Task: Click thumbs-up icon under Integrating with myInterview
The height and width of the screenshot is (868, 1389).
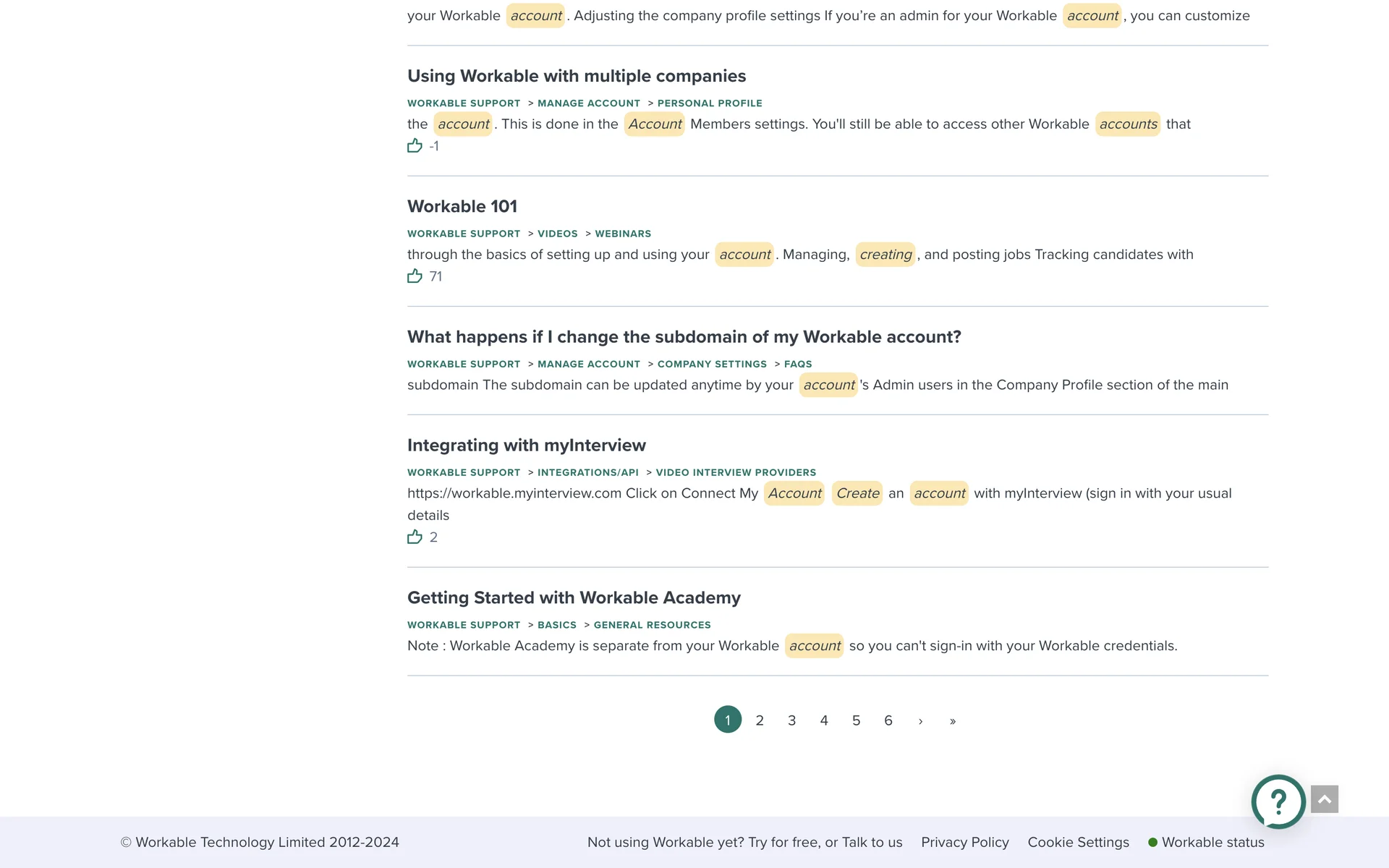Action: point(415,537)
